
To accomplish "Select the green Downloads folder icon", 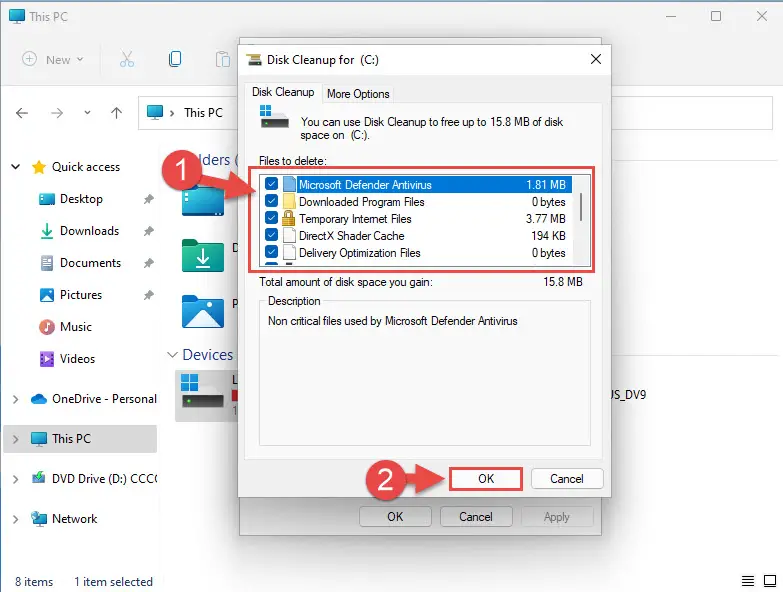I will pos(203,256).
